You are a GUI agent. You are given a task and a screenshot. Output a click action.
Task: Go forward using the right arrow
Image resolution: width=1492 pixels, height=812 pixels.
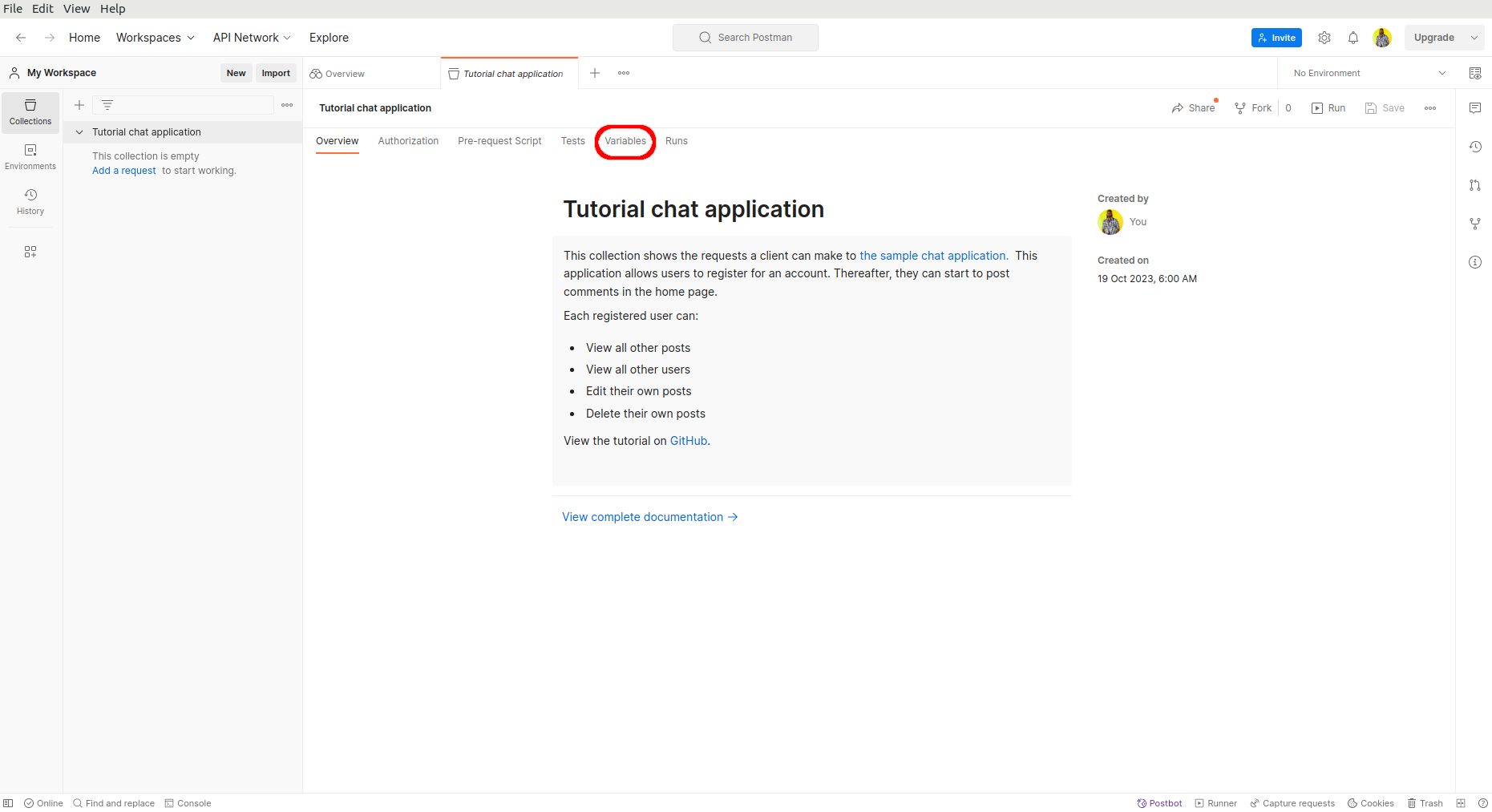click(50, 38)
